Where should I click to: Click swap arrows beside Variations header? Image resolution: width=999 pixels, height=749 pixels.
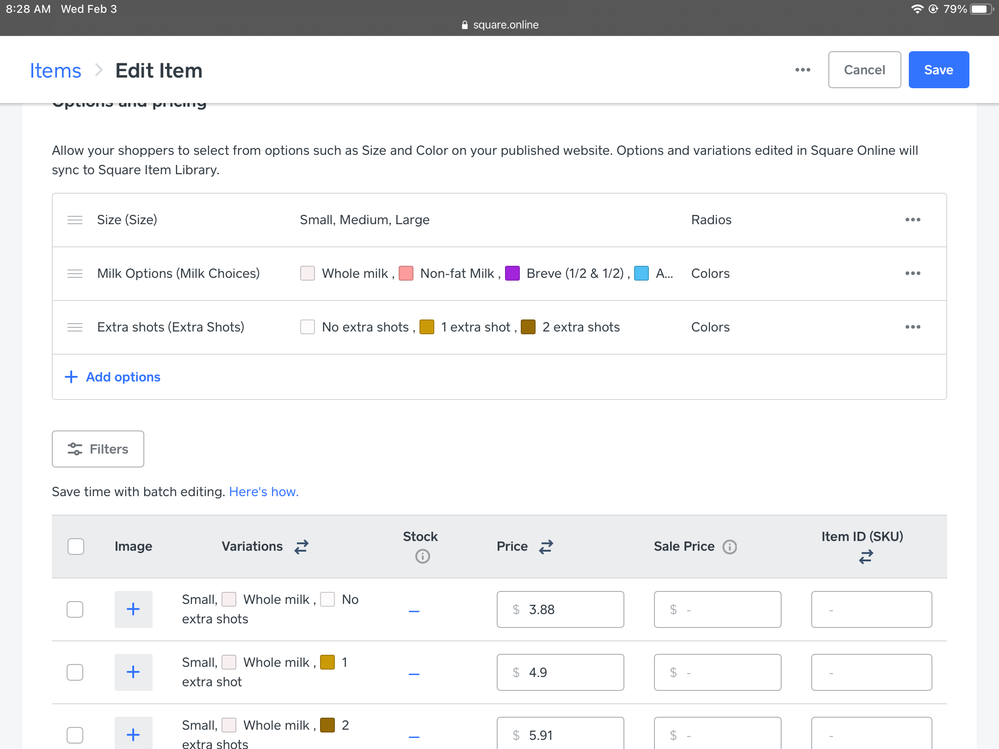(301, 547)
